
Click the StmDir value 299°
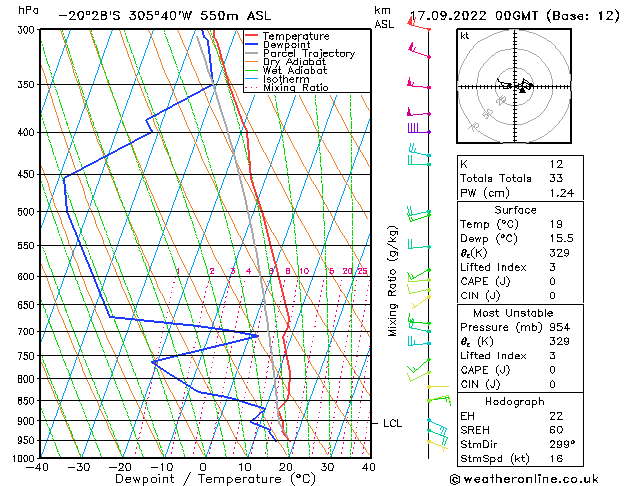(x=562, y=444)
